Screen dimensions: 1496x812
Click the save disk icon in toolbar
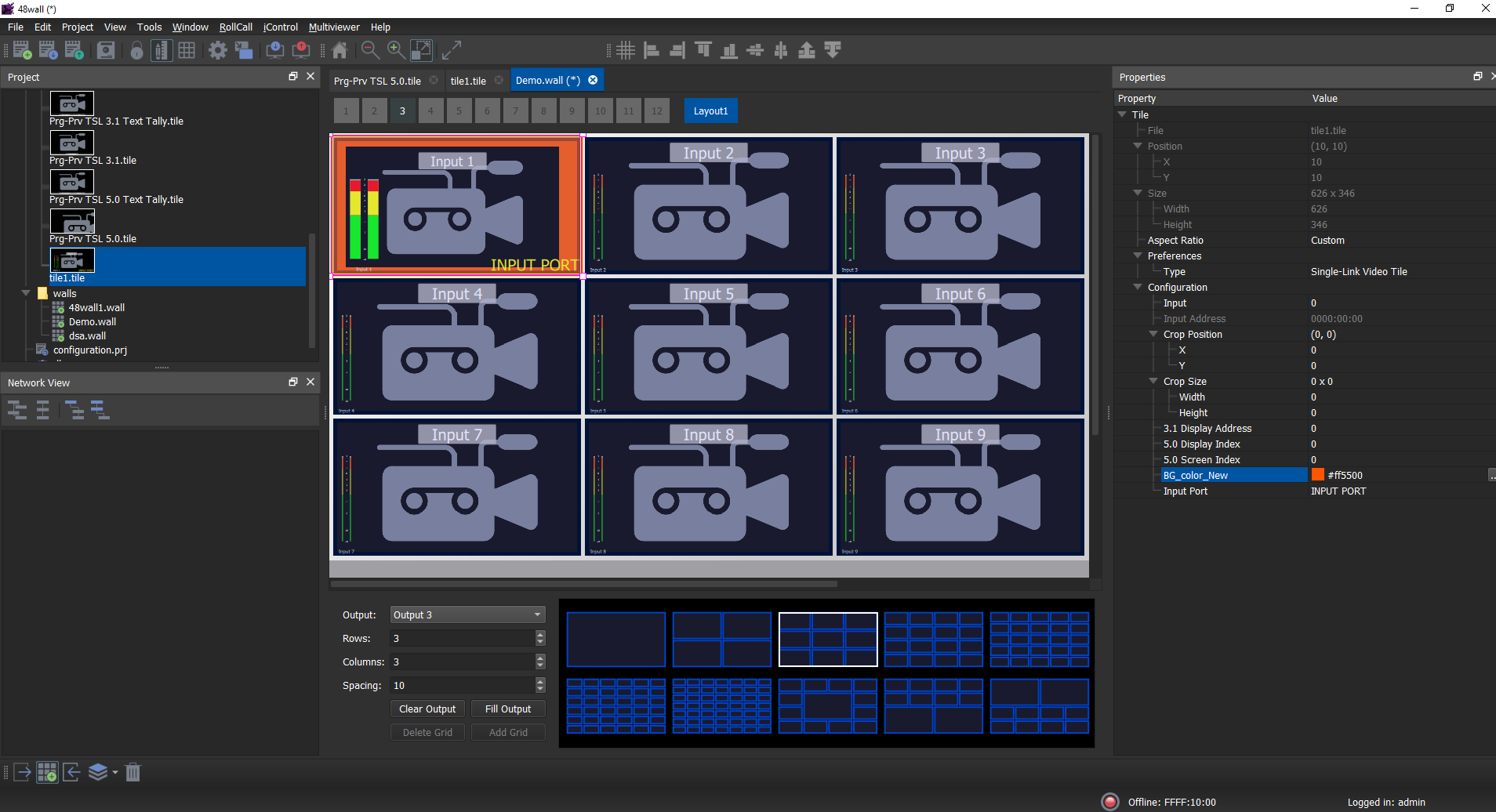[106, 50]
